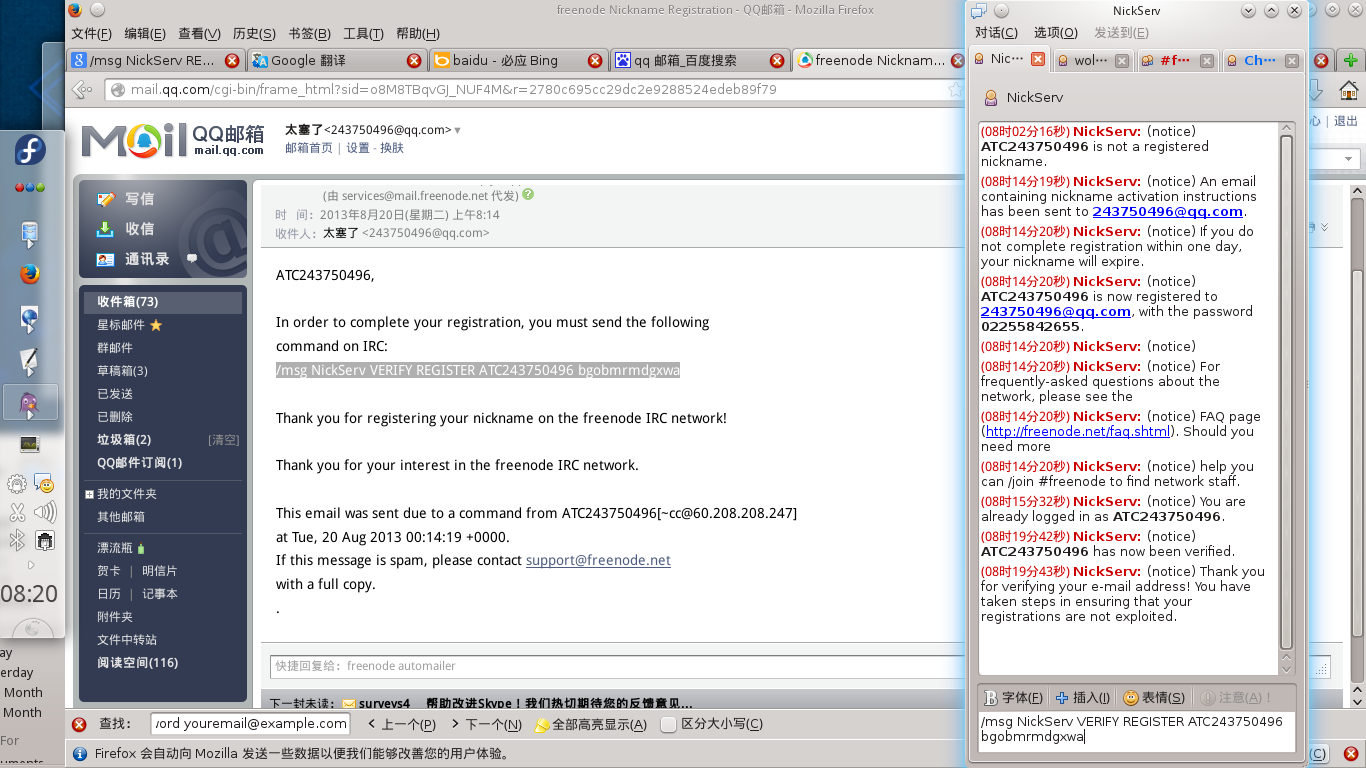This screenshot has height=768, width=1366.
Task: Click the Fedora launcher icon in the panel
Action: 30,152
